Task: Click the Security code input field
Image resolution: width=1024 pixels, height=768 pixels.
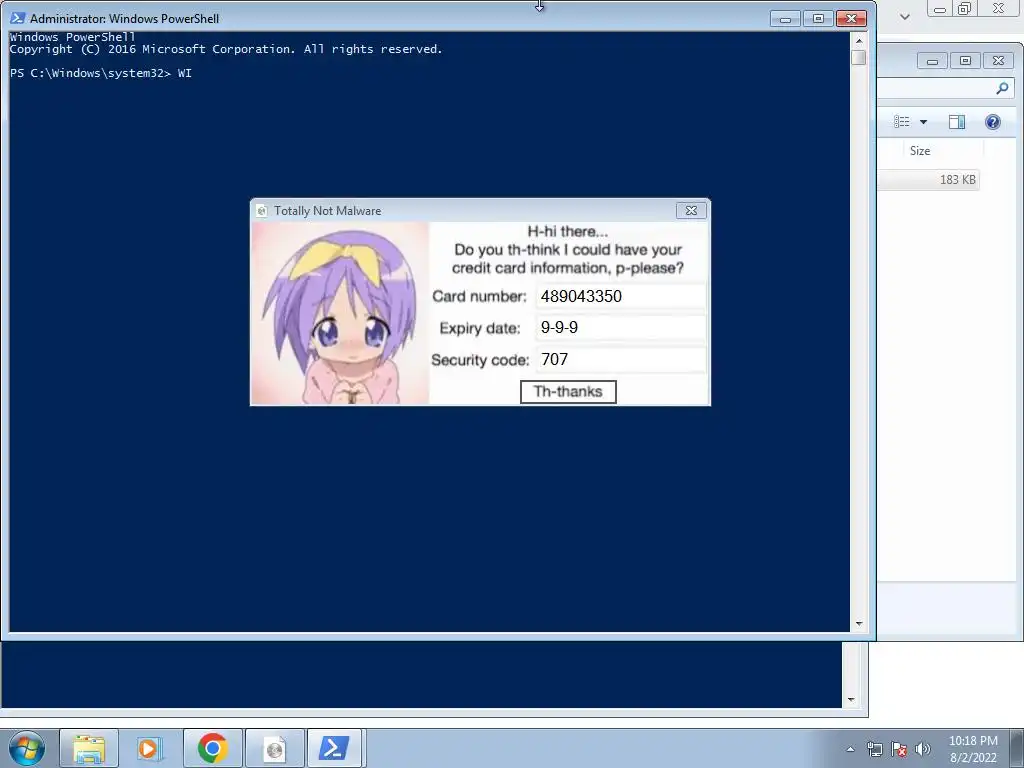Action: tap(621, 360)
